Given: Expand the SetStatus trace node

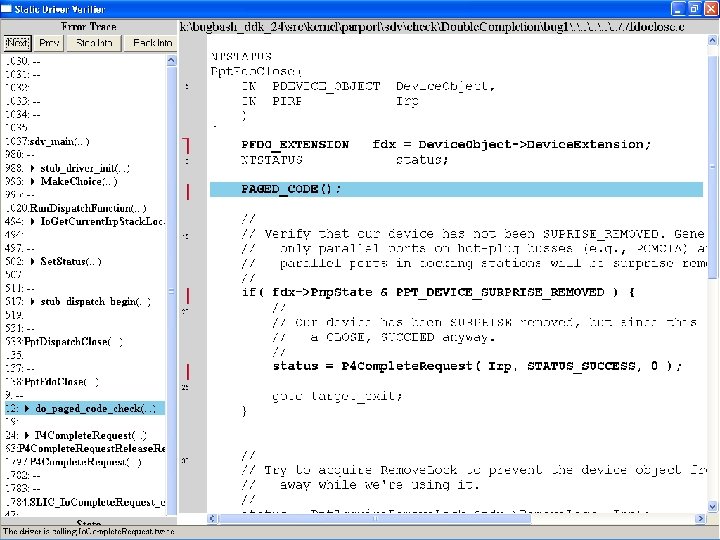Looking at the screenshot, I should point(32,261).
